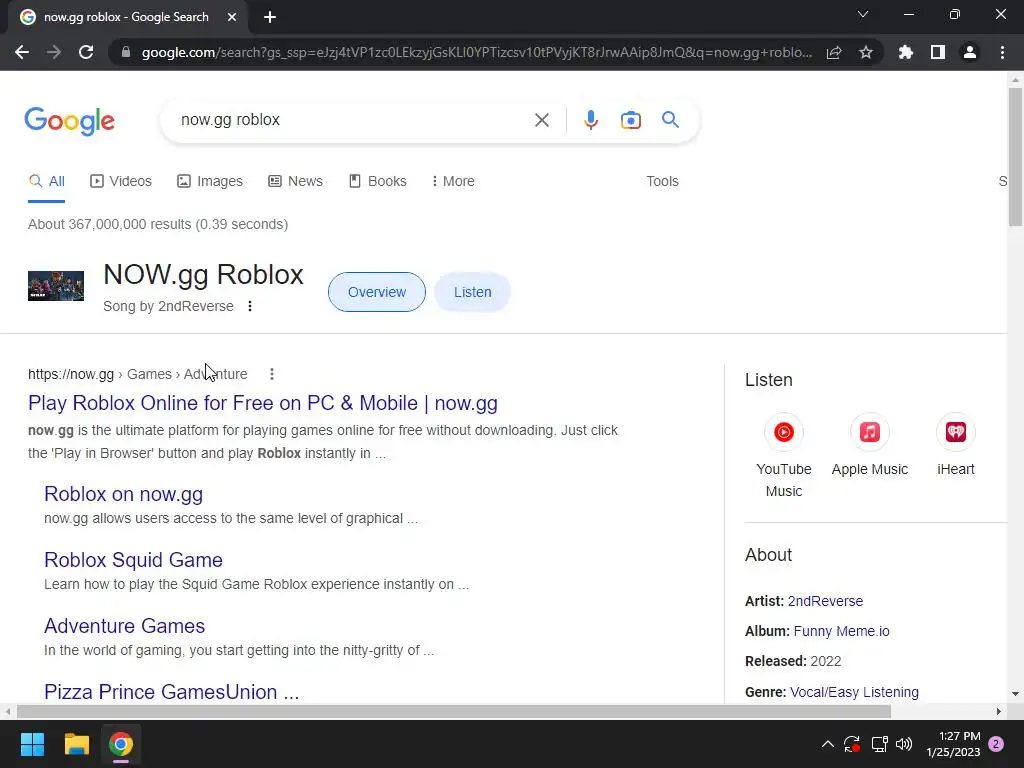Open options next to Song by 2ndReverse
The height and width of the screenshot is (768, 1024).
click(x=249, y=306)
